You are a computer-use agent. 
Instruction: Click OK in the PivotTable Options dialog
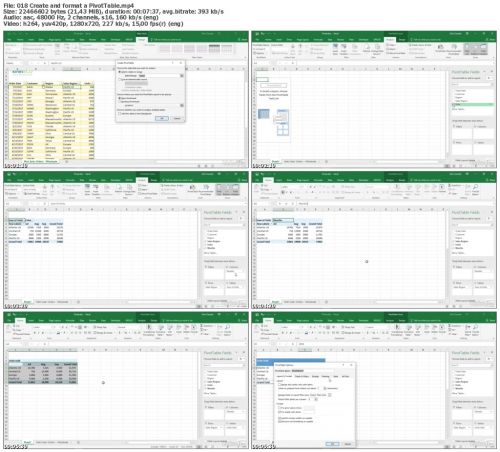click(332, 444)
